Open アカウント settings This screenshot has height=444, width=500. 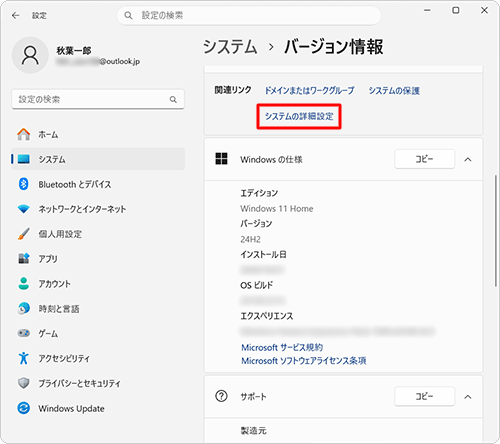pyautogui.click(x=98, y=284)
